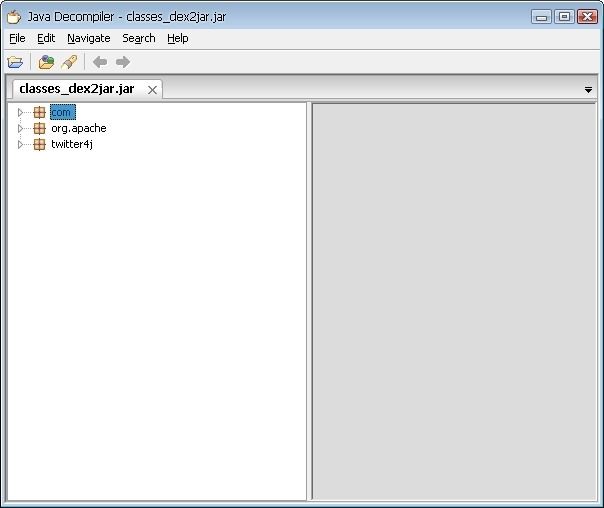Select the com tree item
The height and width of the screenshot is (508, 604).
(x=63, y=112)
